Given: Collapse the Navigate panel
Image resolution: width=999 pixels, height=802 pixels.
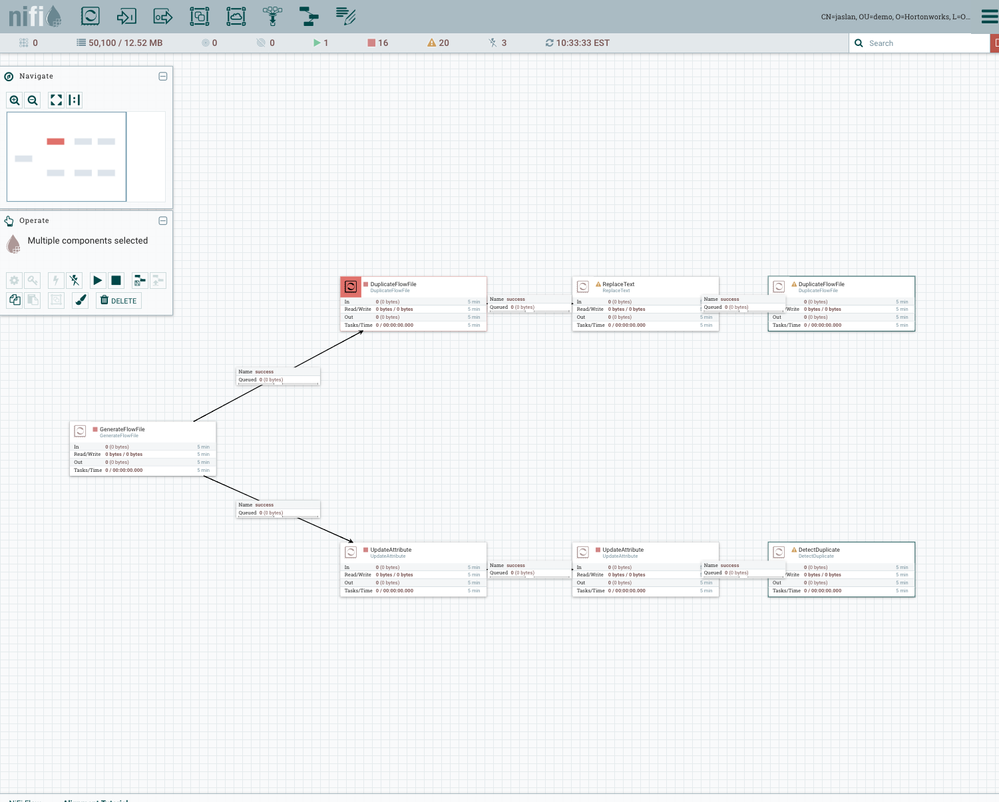Looking at the screenshot, I should coord(163,76).
